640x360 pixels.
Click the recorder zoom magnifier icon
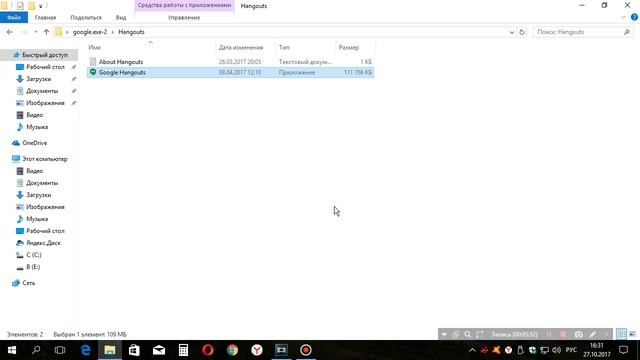click(467, 334)
